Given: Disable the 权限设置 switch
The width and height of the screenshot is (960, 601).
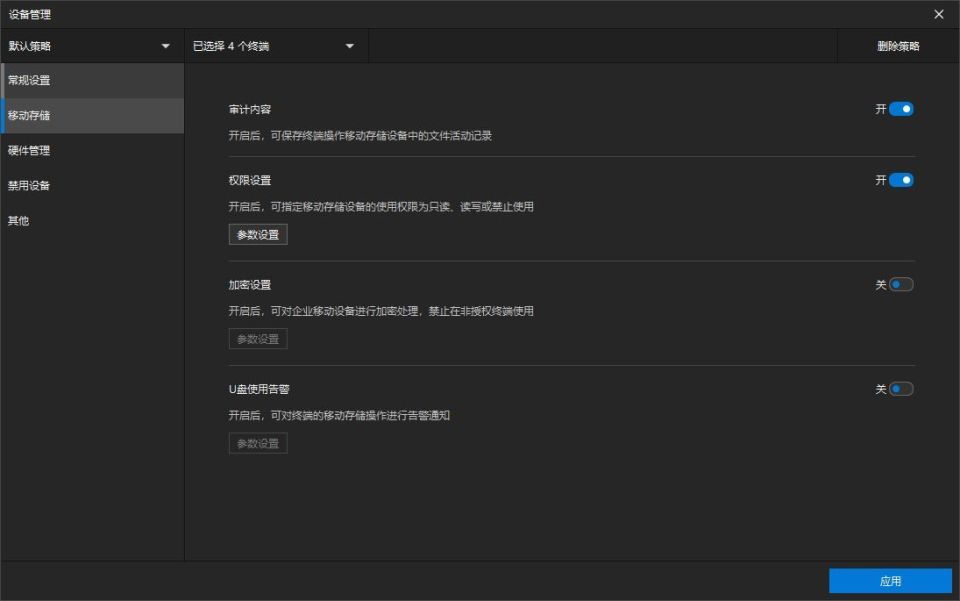Looking at the screenshot, I should [901, 180].
